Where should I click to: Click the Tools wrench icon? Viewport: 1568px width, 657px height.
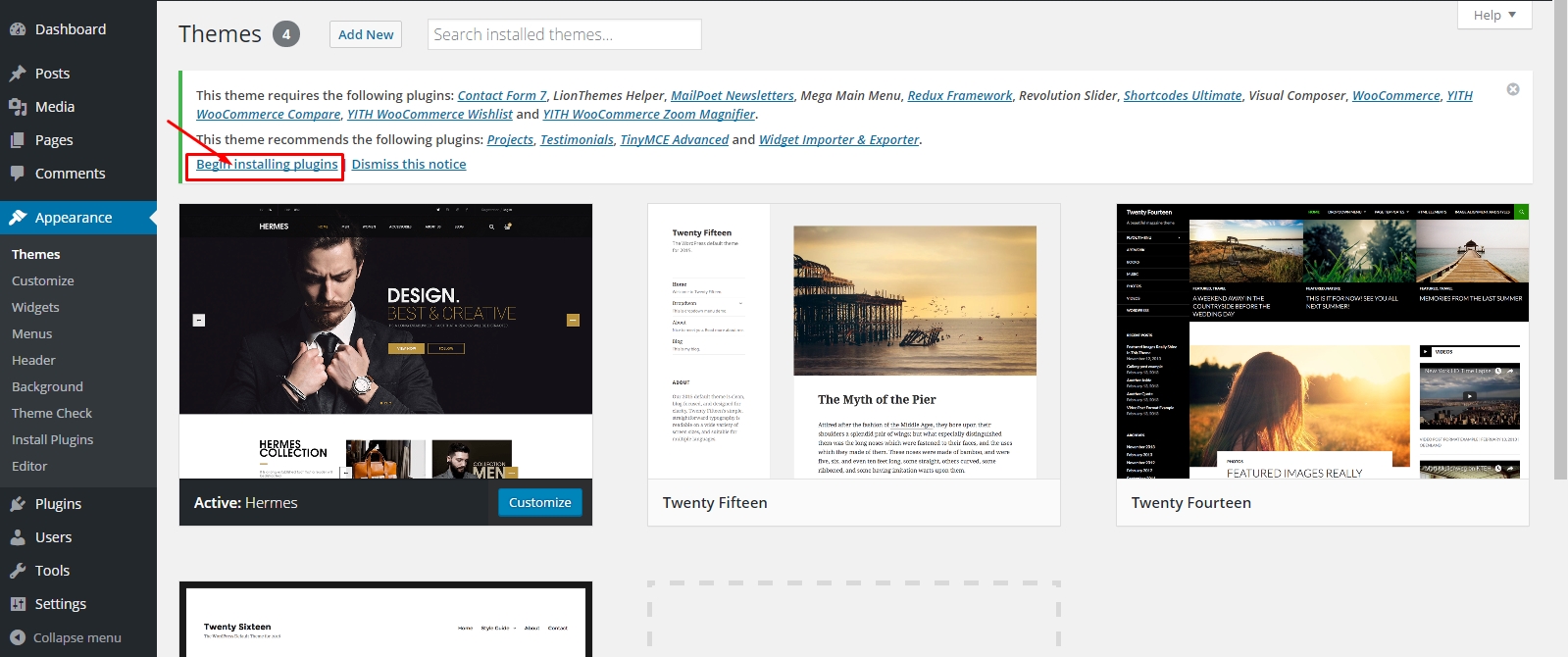pyautogui.click(x=18, y=571)
